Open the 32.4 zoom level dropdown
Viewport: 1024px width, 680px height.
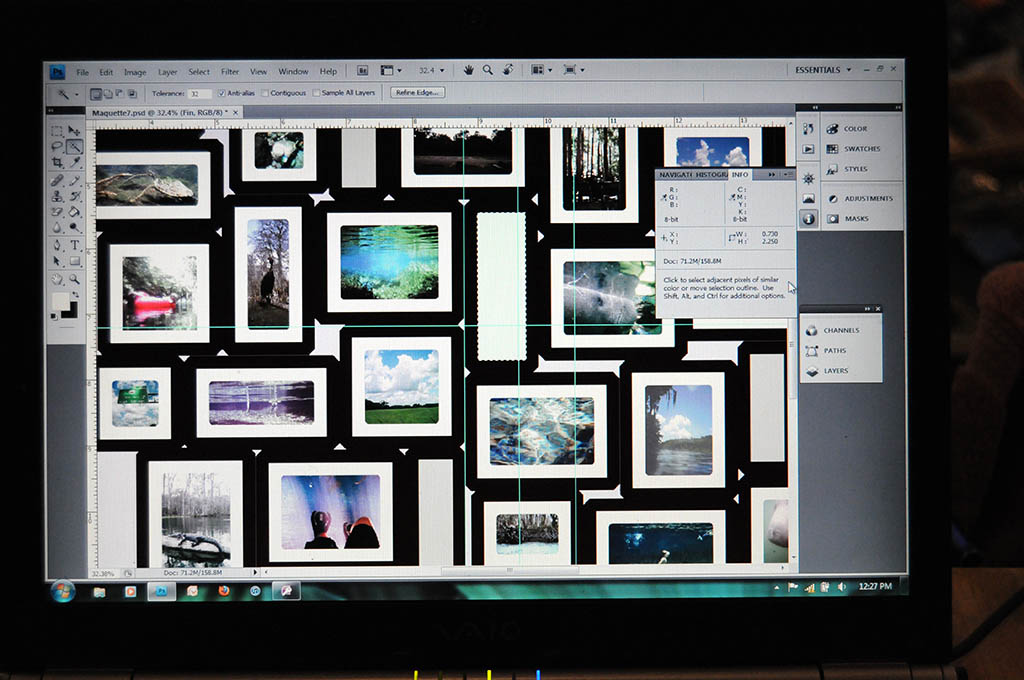coord(433,71)
